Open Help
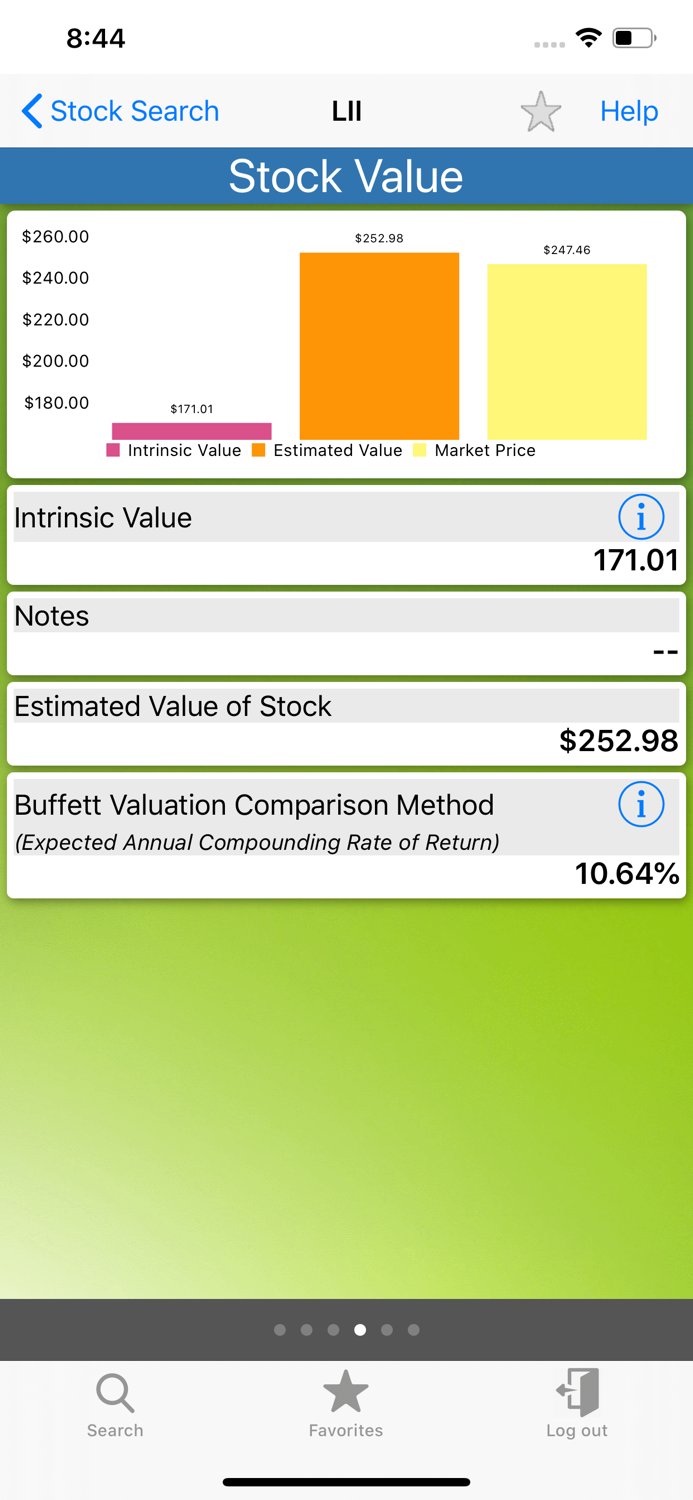Image resolution: width=693 pixels, height=1500 pixels. (x=628, y=111)
